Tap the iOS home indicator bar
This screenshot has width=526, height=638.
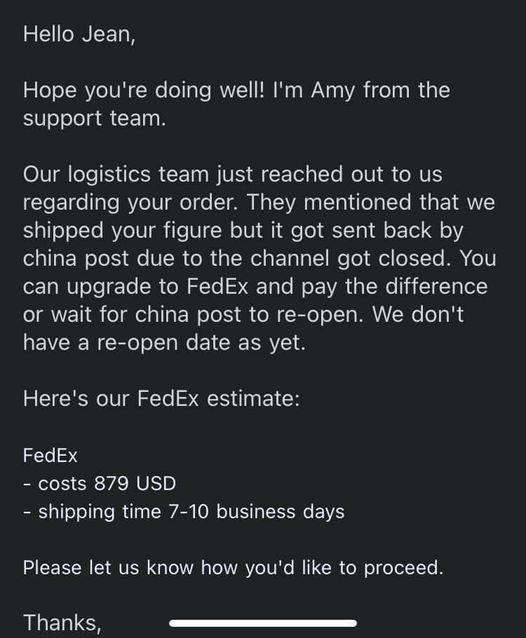[263, 623]
